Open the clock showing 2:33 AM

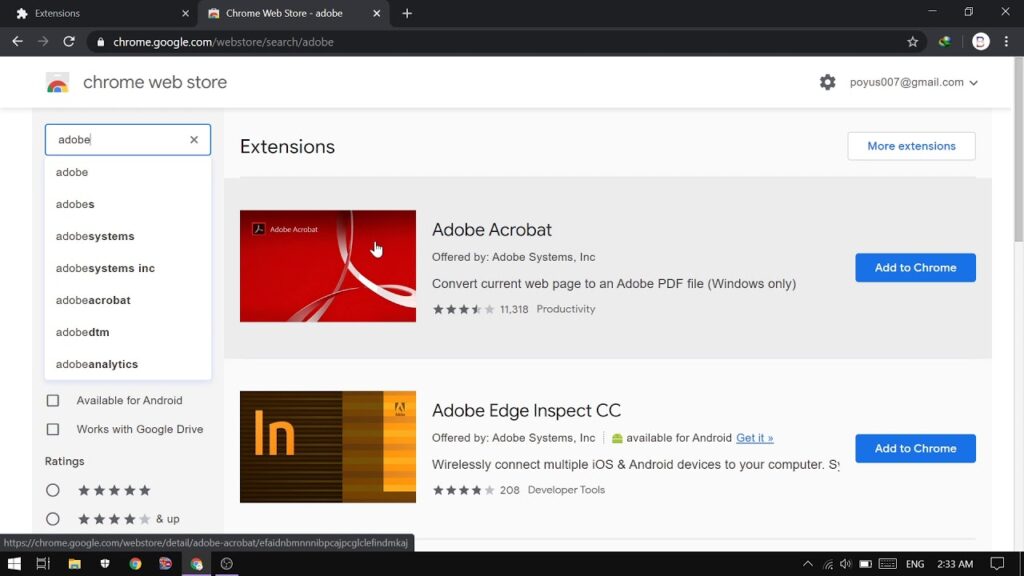955,564
